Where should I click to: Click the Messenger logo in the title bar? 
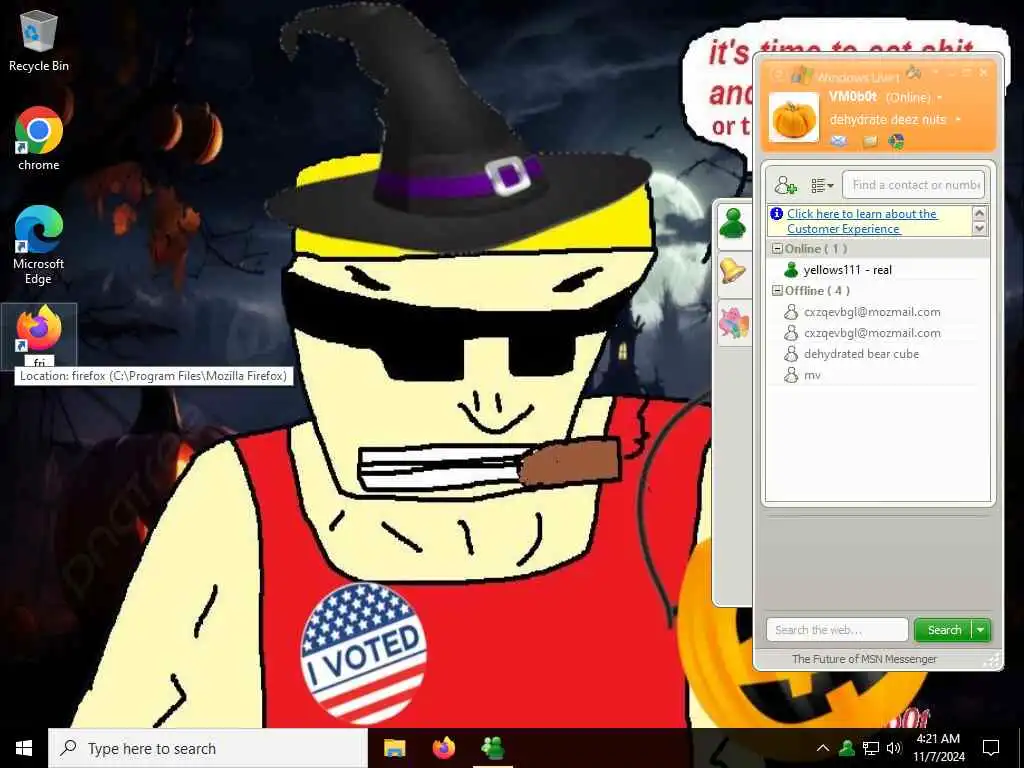click(x=801, y=75)
